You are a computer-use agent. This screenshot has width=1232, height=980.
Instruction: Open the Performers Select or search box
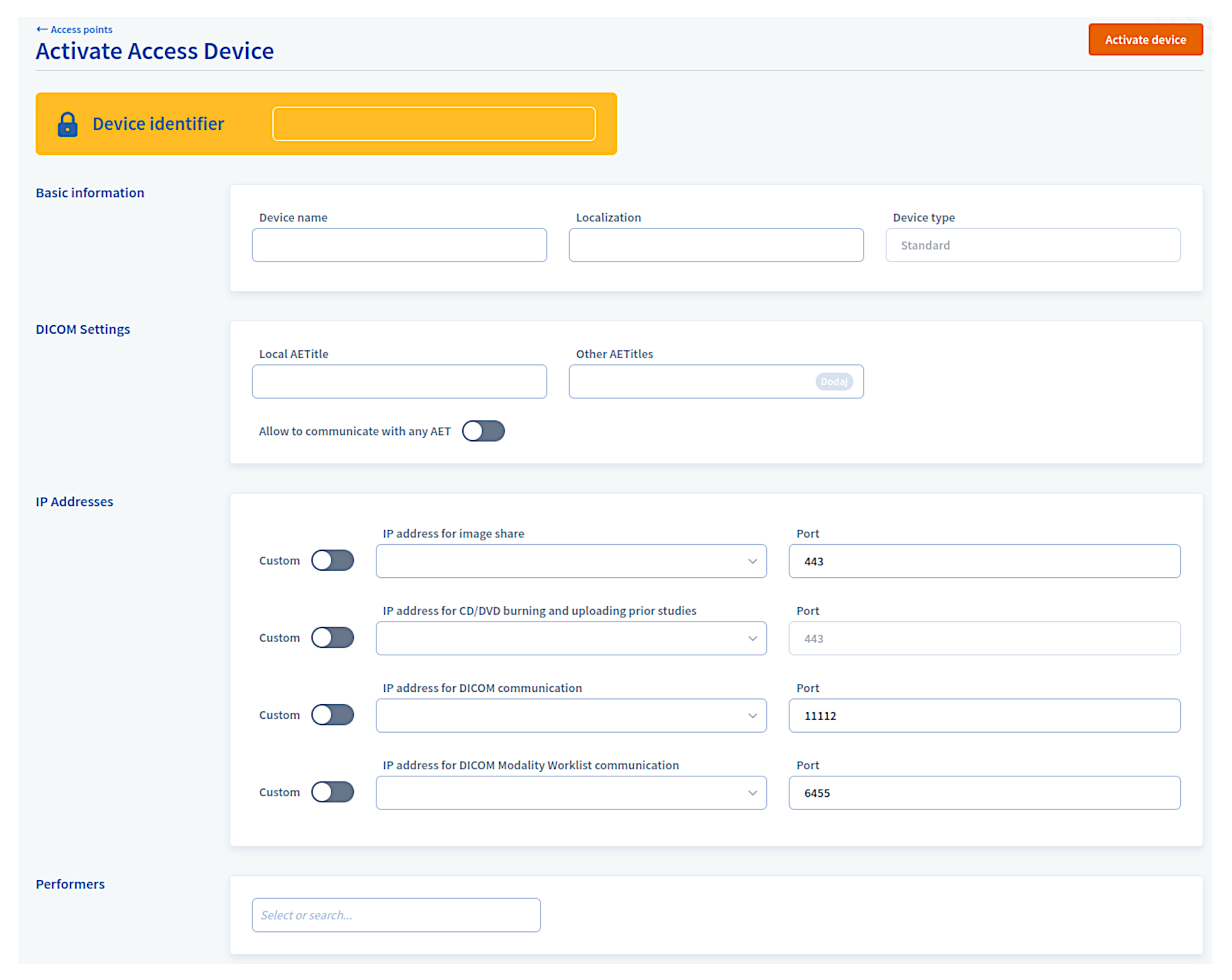tap(395, 915)
